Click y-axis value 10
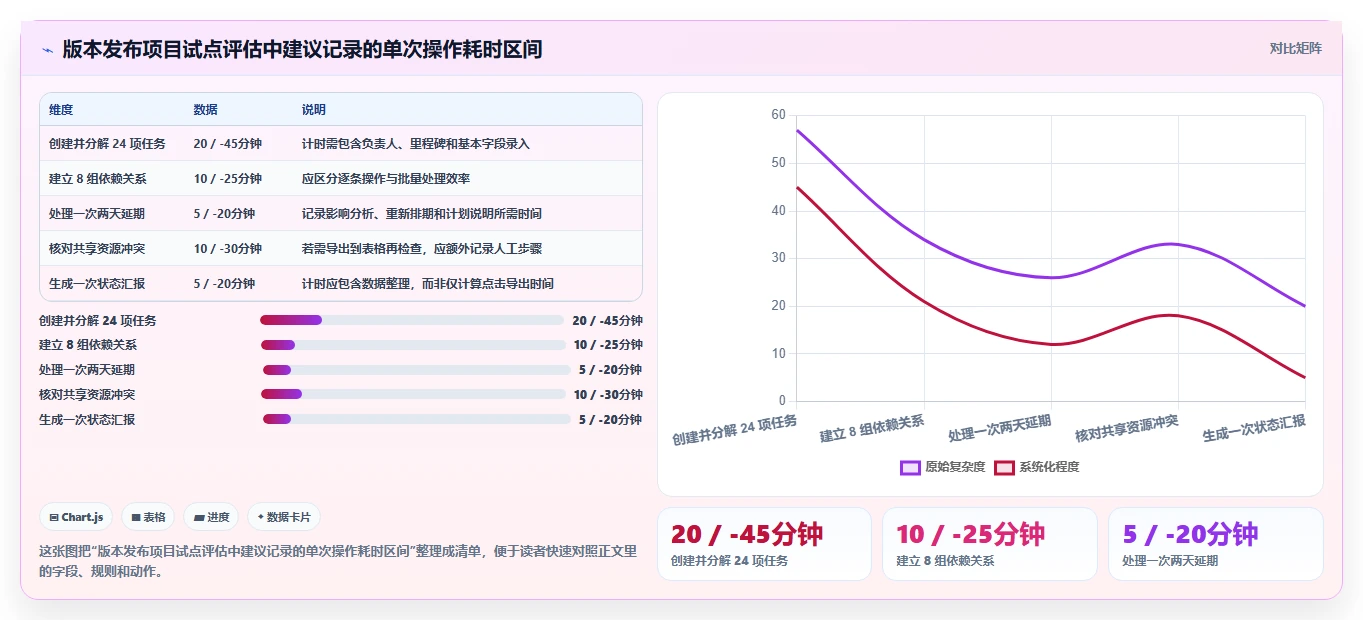The image size is (1363, 620). coord(779,353)
